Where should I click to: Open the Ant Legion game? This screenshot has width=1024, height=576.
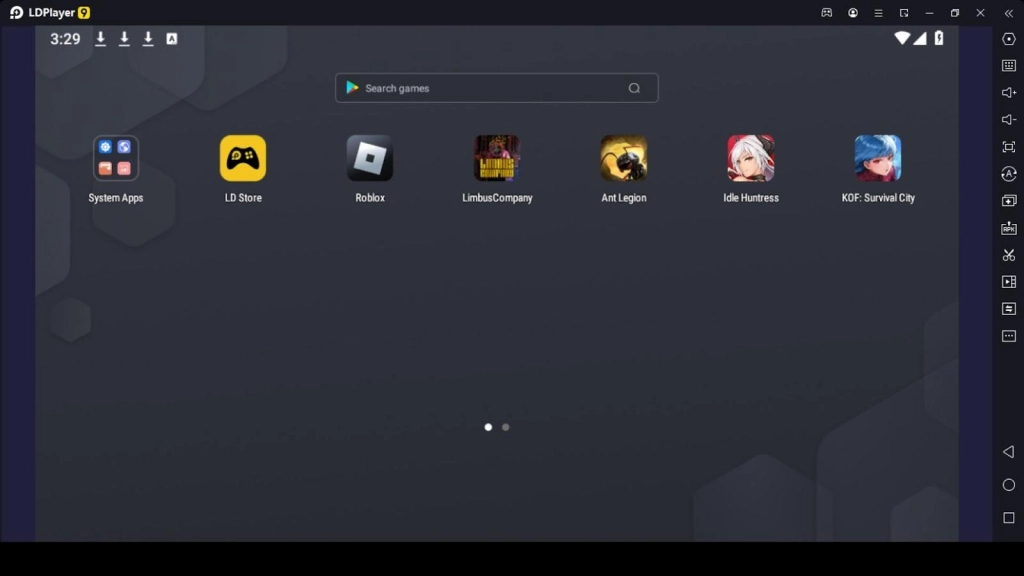click(x=624, y=158)
